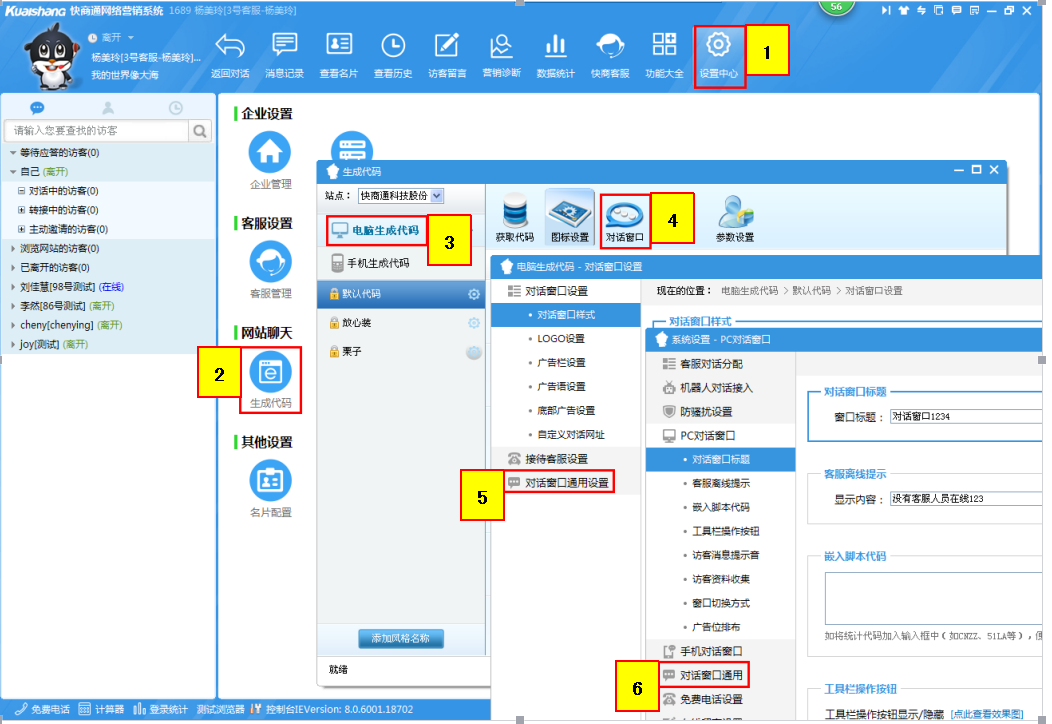Open 对话窗口 chat bubble icon
The height and width of the screenshot is (724, 1052).
(625, 221)
